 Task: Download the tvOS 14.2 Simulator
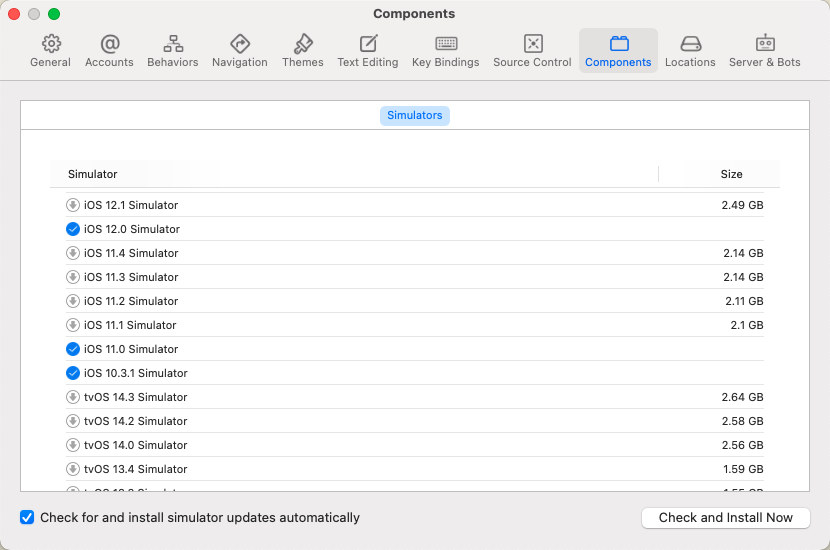73,421
